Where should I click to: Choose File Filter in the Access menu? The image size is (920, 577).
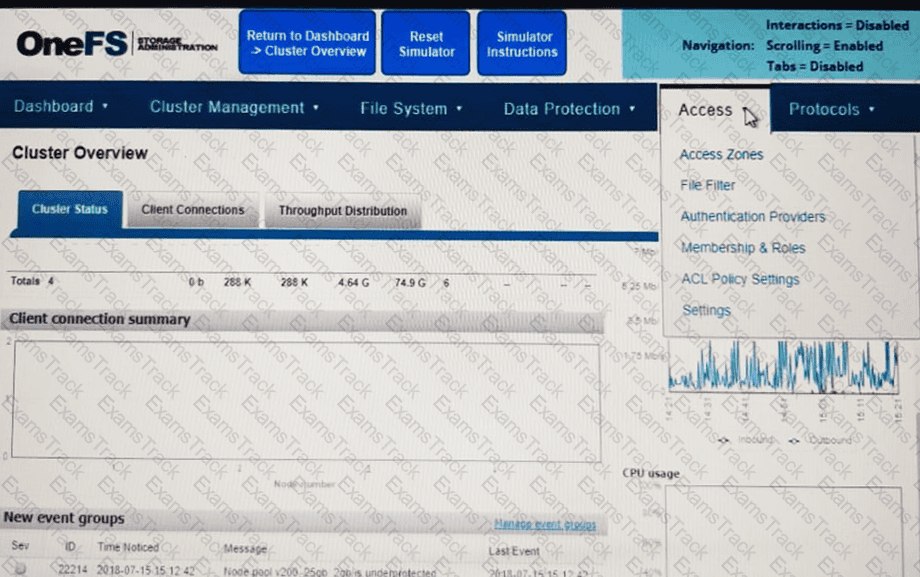pos(707,185)
